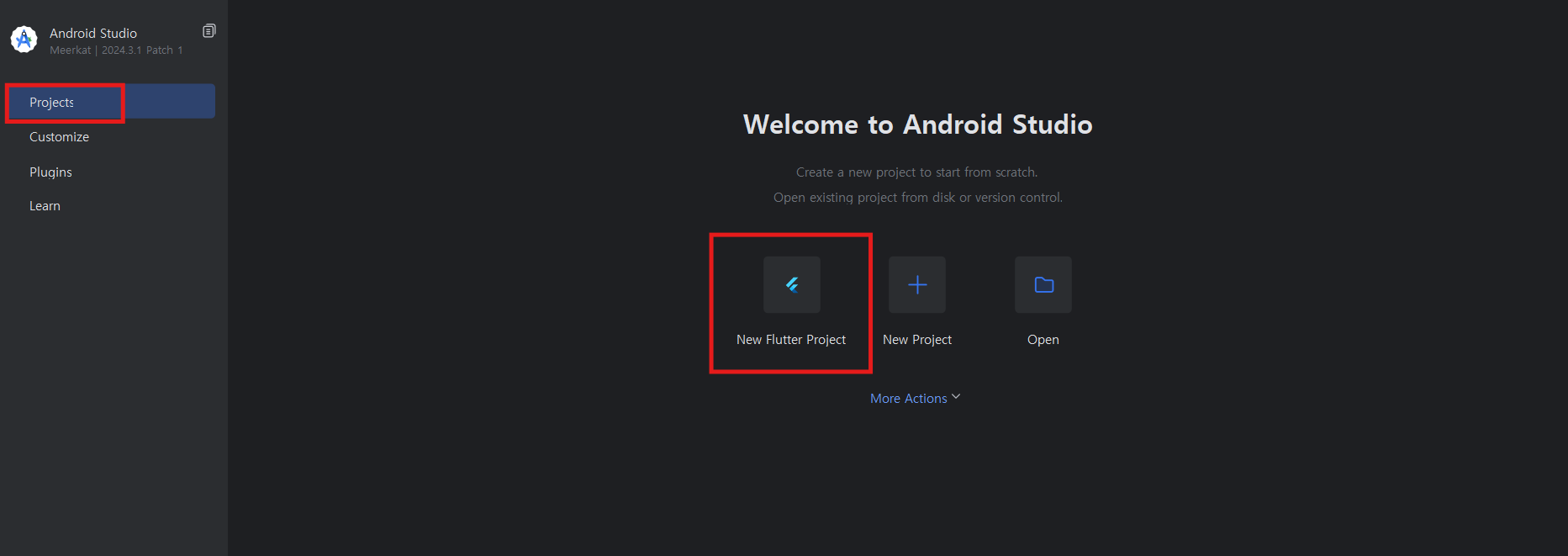Viewport: 1568px width, 556px height.
Task: Go to the Plugins section
Action: pyautogui.click(x=50, y=172)
